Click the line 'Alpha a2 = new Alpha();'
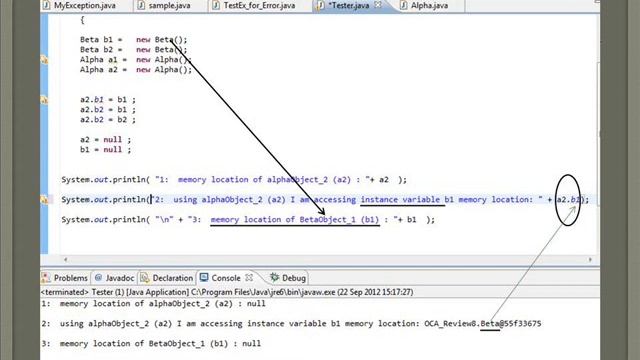Screen dimensions: 640x360 click(136, 70)
